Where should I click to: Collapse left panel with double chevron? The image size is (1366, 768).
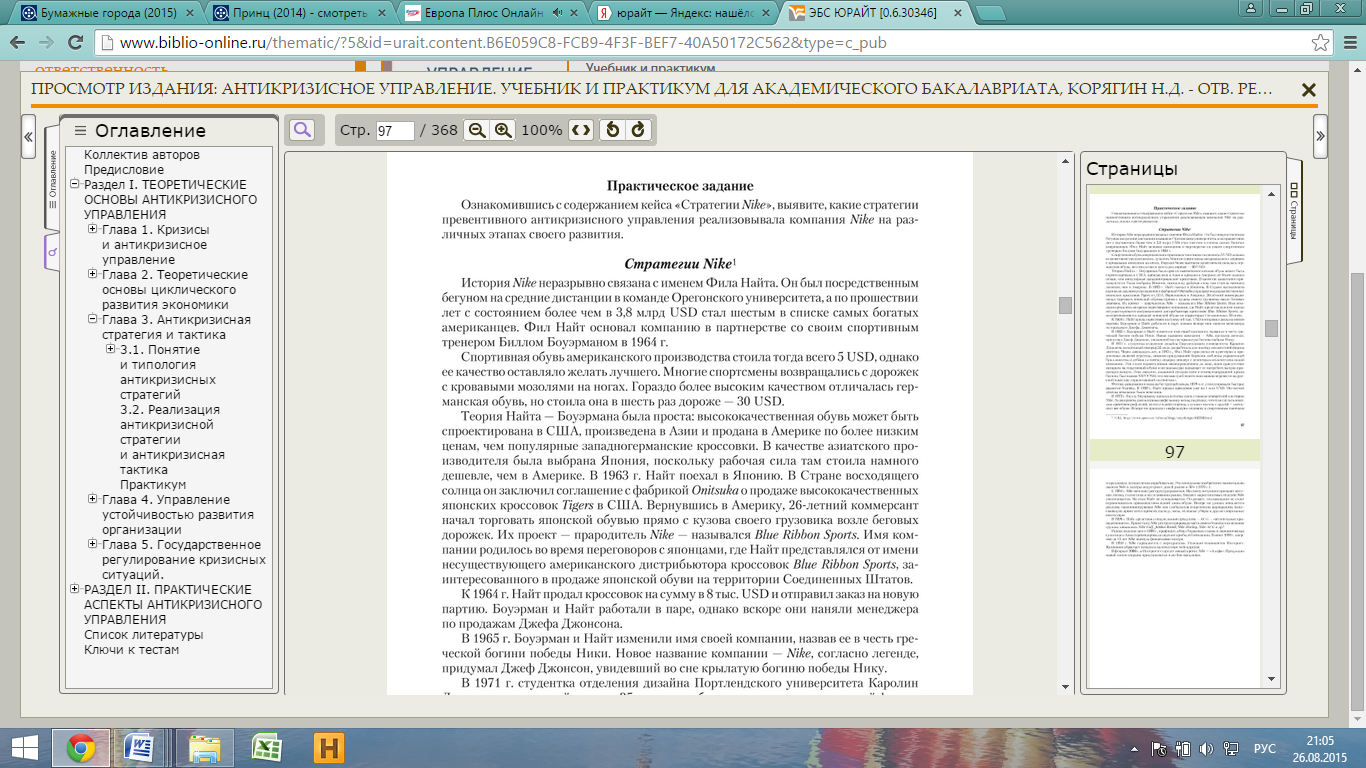coord(29,136)
